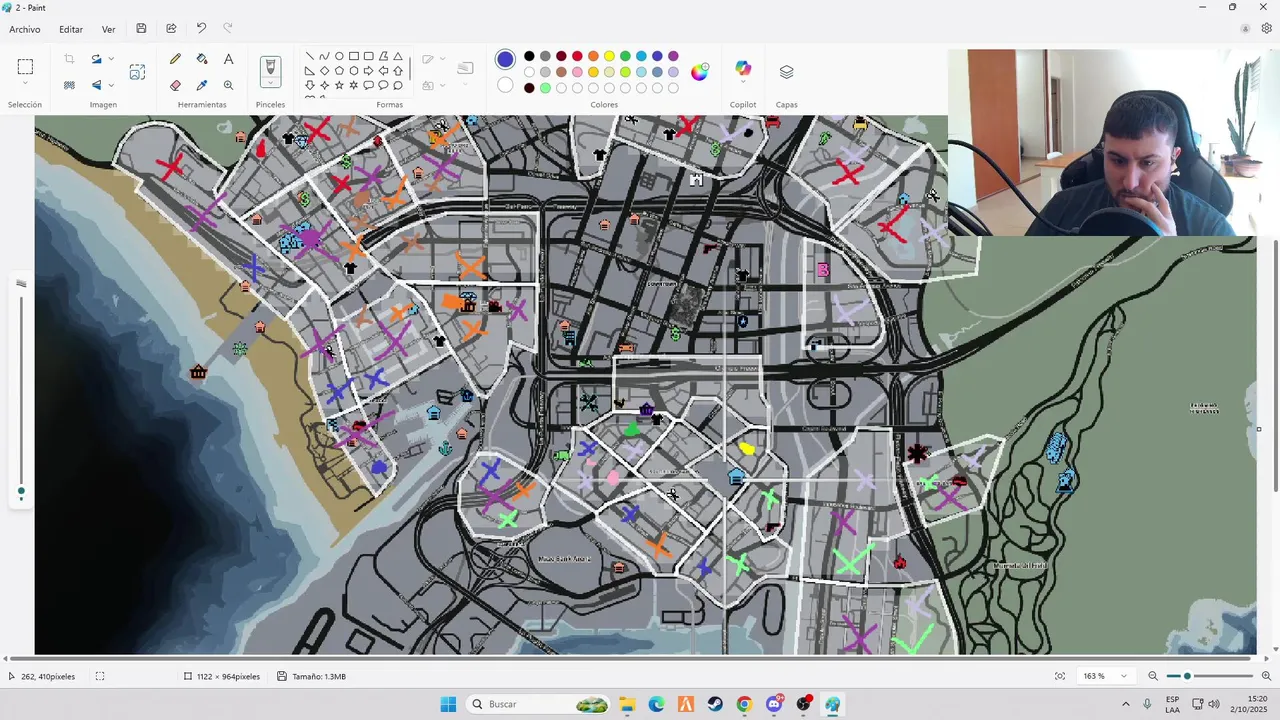The width and height of the screenshot is (1280, 720).
Task: Open the rotate image dropdown arrow
Action: (x=111, y=60)
